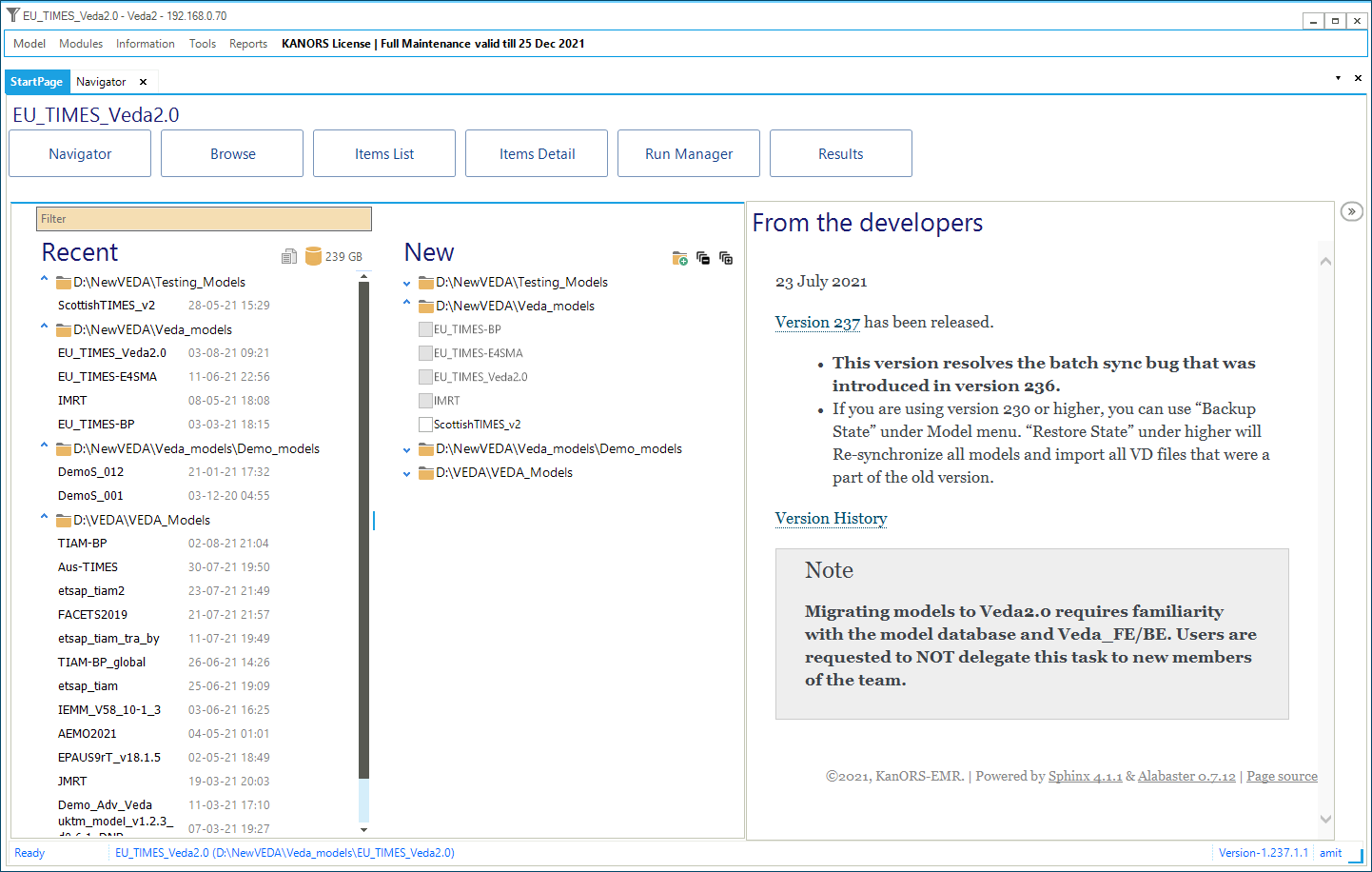Click the Veda funnel icon in the title bar
This screenshot has width=1372, height=872.
12,15
